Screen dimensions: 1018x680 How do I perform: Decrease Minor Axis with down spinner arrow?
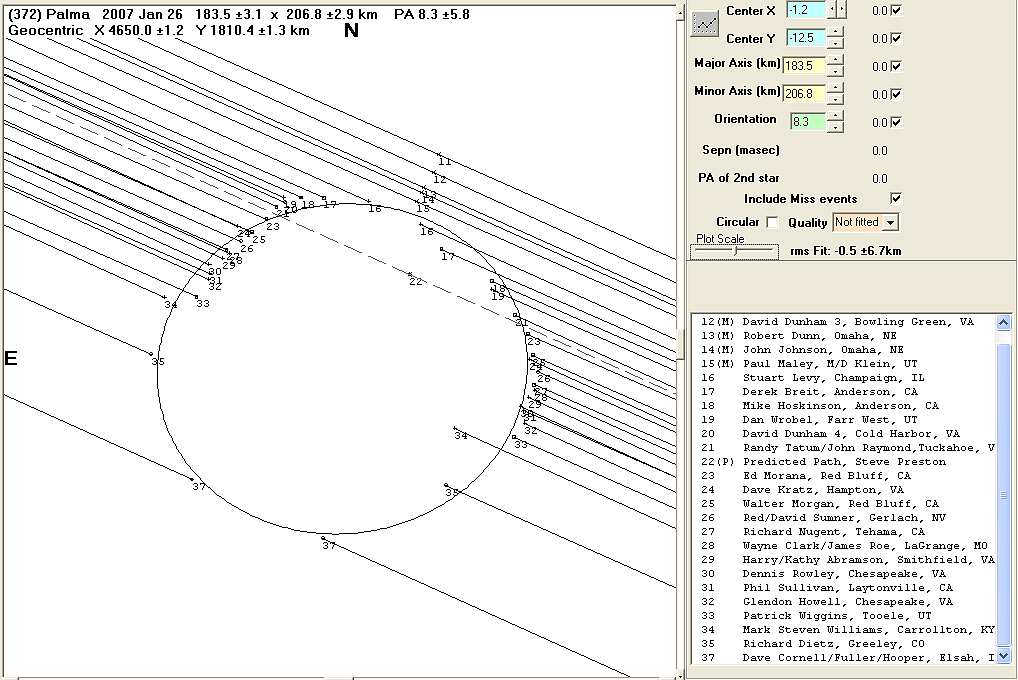click(x=836, y=99)
